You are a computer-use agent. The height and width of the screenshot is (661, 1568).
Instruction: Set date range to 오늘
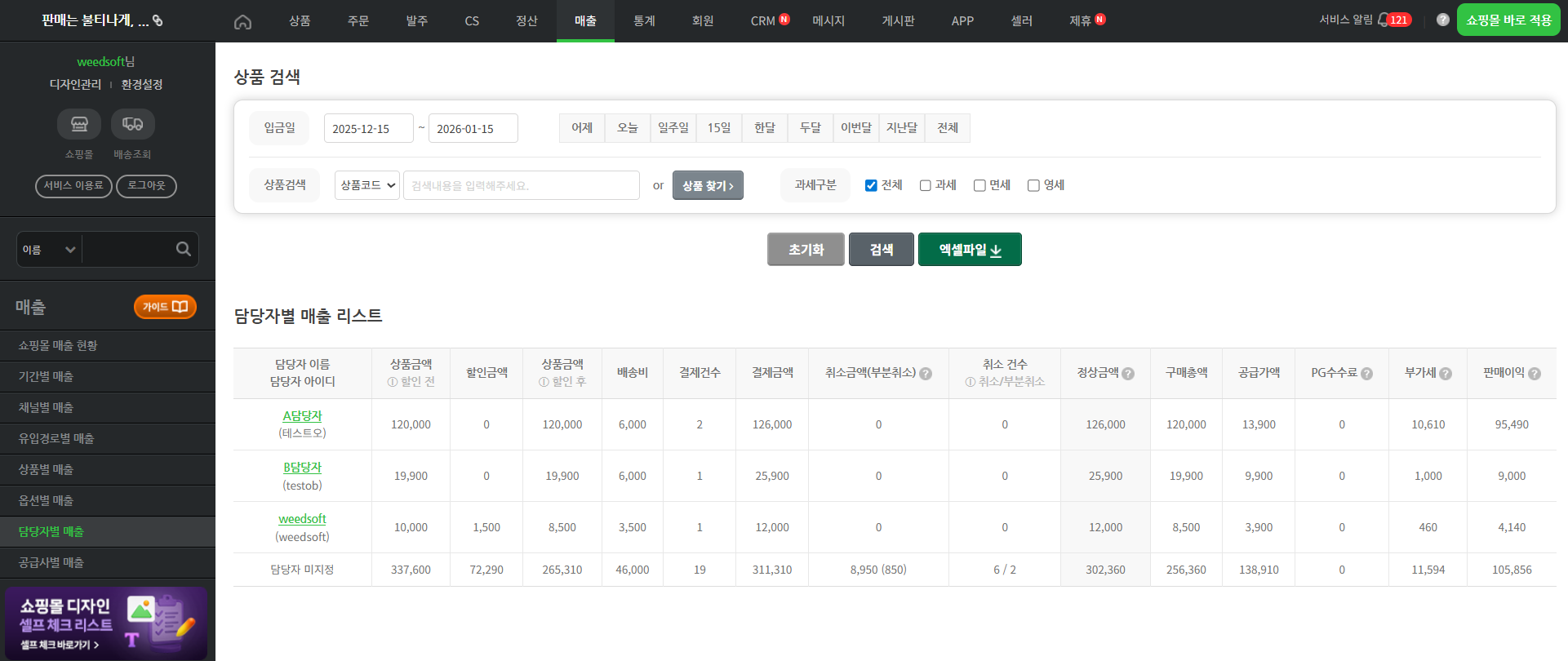pyautogui.click(x=628, y=128)
